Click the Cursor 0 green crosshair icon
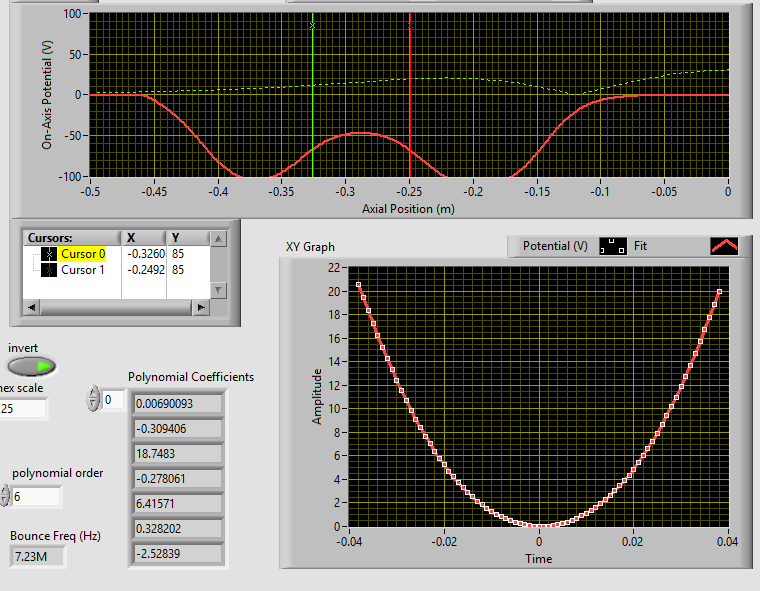 [x=50, y=254]
